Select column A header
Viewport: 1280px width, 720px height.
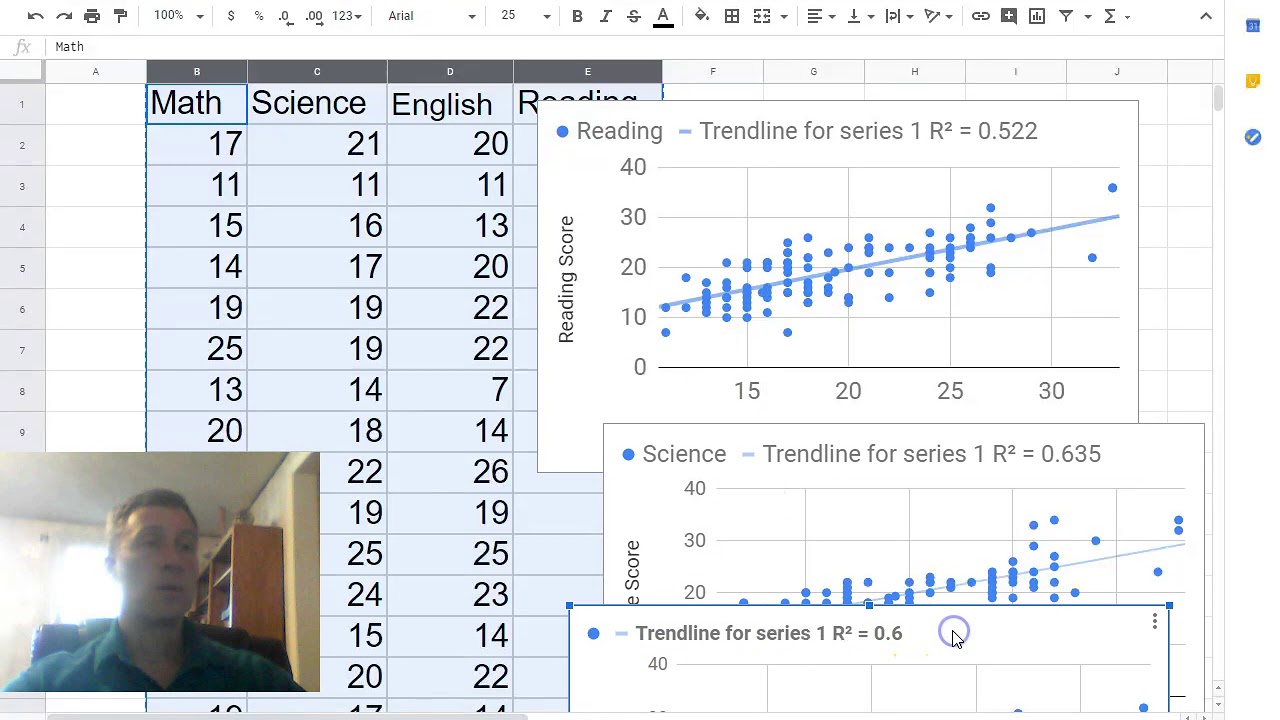pos(95,72)
